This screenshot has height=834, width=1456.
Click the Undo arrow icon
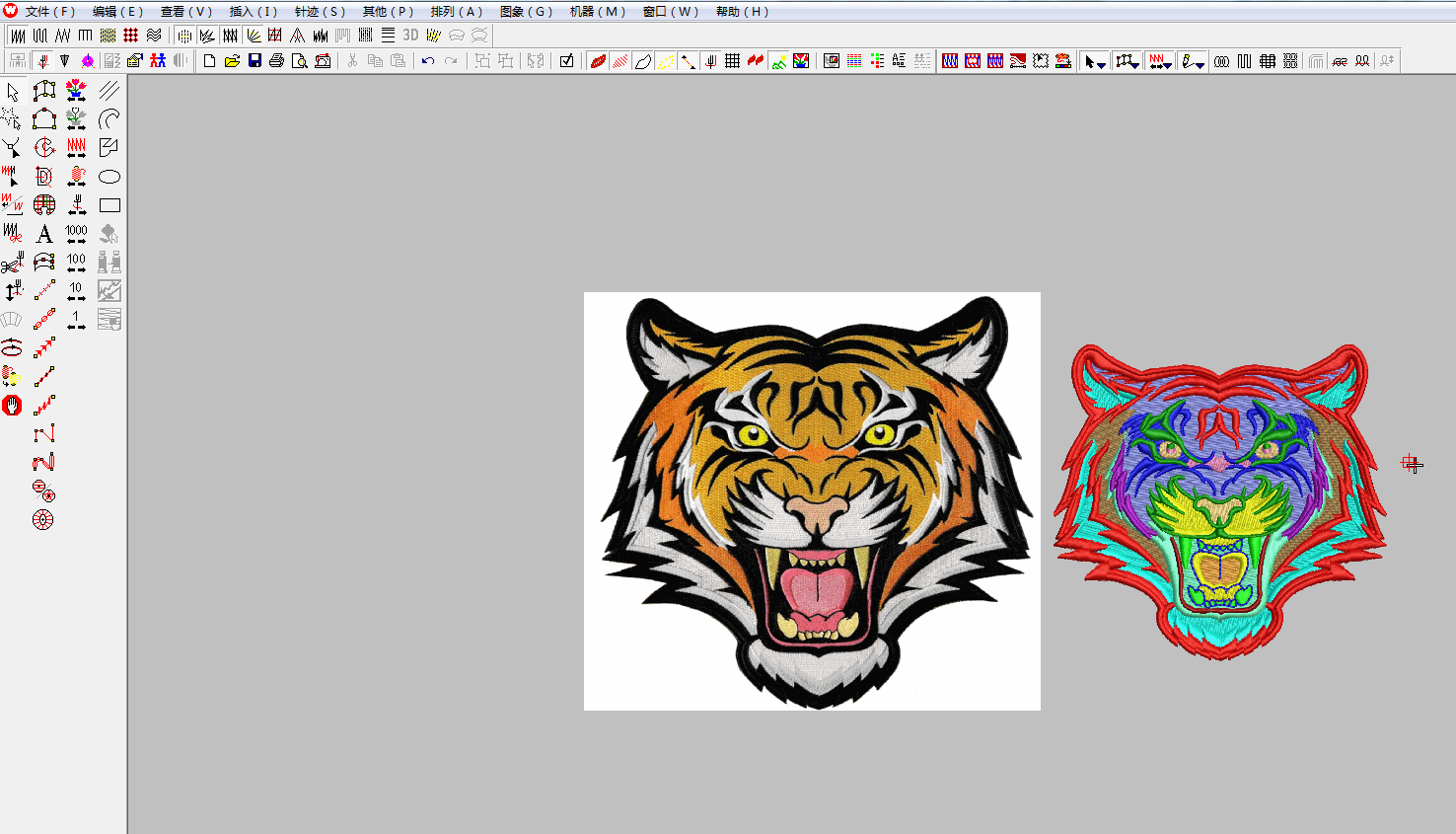427,61
